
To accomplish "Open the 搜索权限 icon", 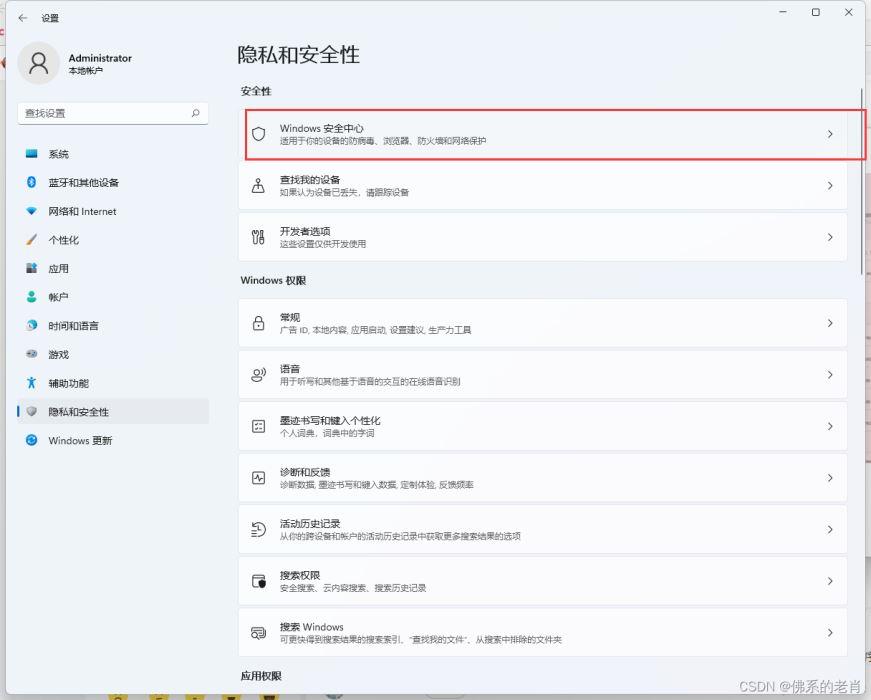I will [259, 581].
